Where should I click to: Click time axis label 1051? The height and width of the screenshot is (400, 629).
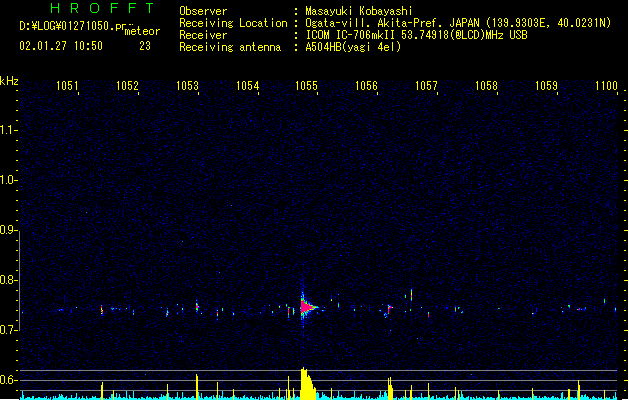(x=67, y=86)
